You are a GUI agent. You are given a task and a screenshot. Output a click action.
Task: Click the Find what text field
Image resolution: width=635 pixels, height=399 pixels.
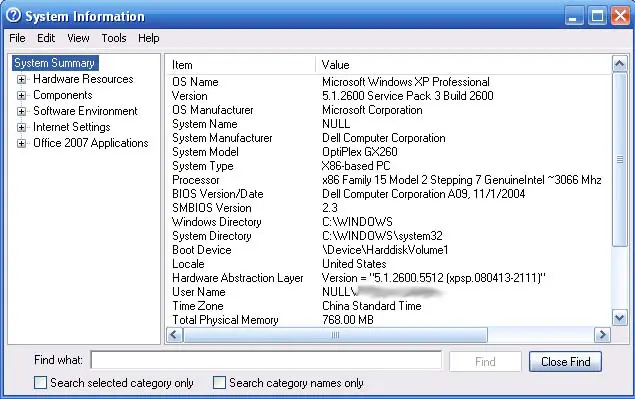point(266,360)
